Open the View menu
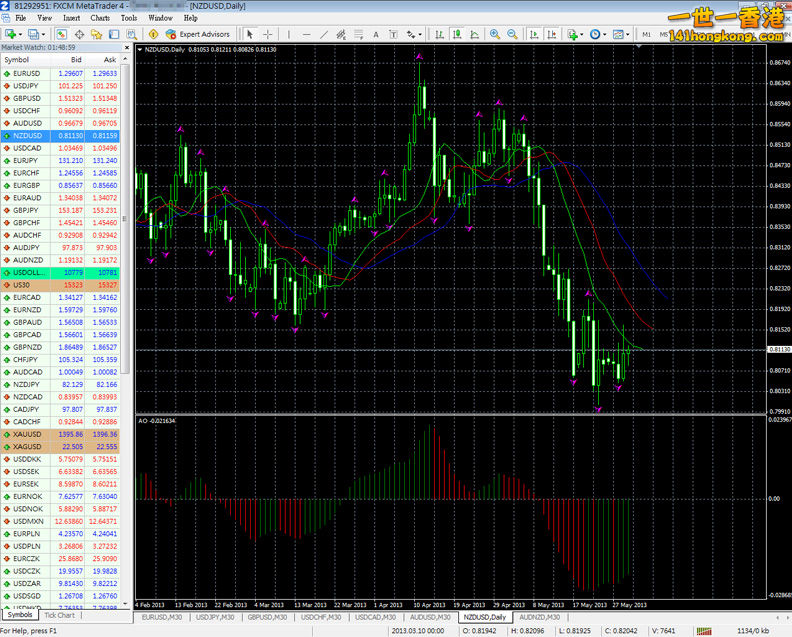Screen dimensions: 792x637 (x=44, y=18)
